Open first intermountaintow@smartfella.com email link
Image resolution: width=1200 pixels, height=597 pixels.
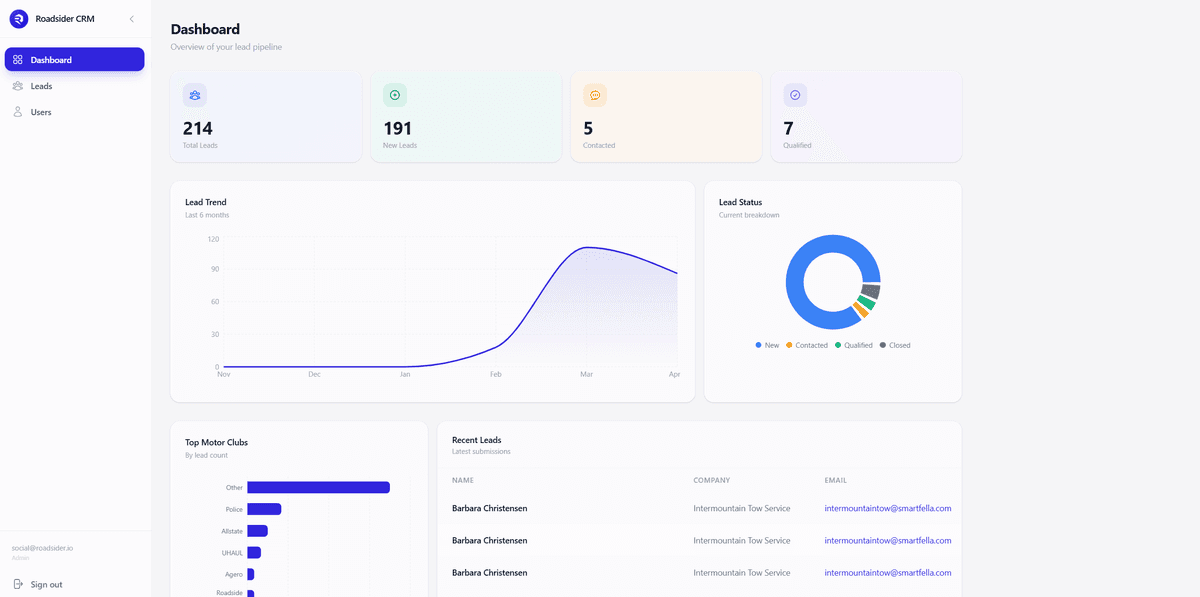[887, 508]
